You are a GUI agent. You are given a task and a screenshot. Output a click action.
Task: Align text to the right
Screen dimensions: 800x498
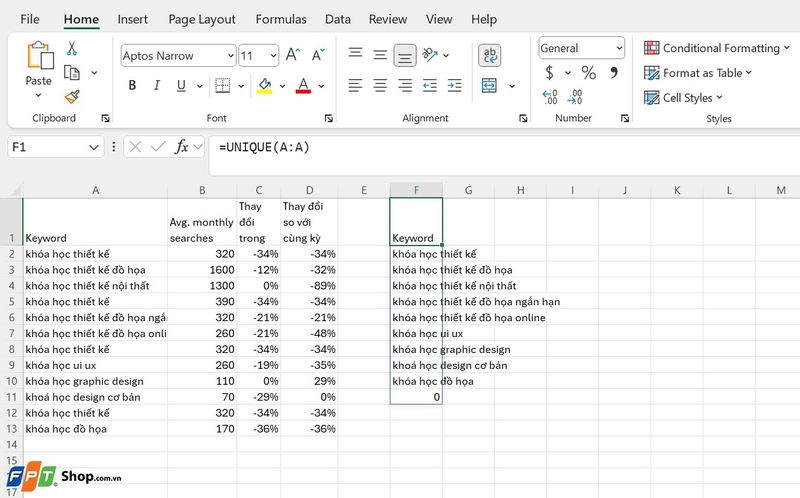[x=405, y=86]
